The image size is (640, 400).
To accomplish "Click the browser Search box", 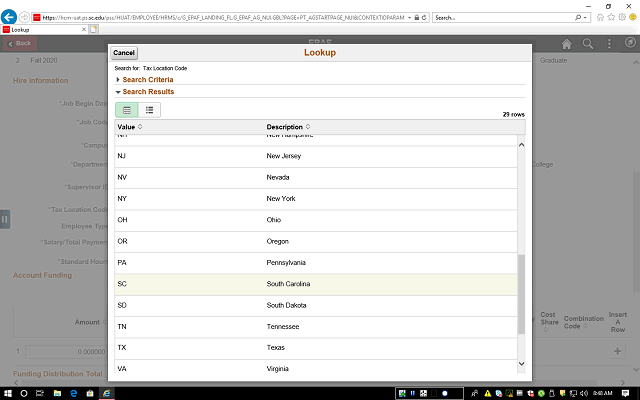I will click(x=503, y=18).
